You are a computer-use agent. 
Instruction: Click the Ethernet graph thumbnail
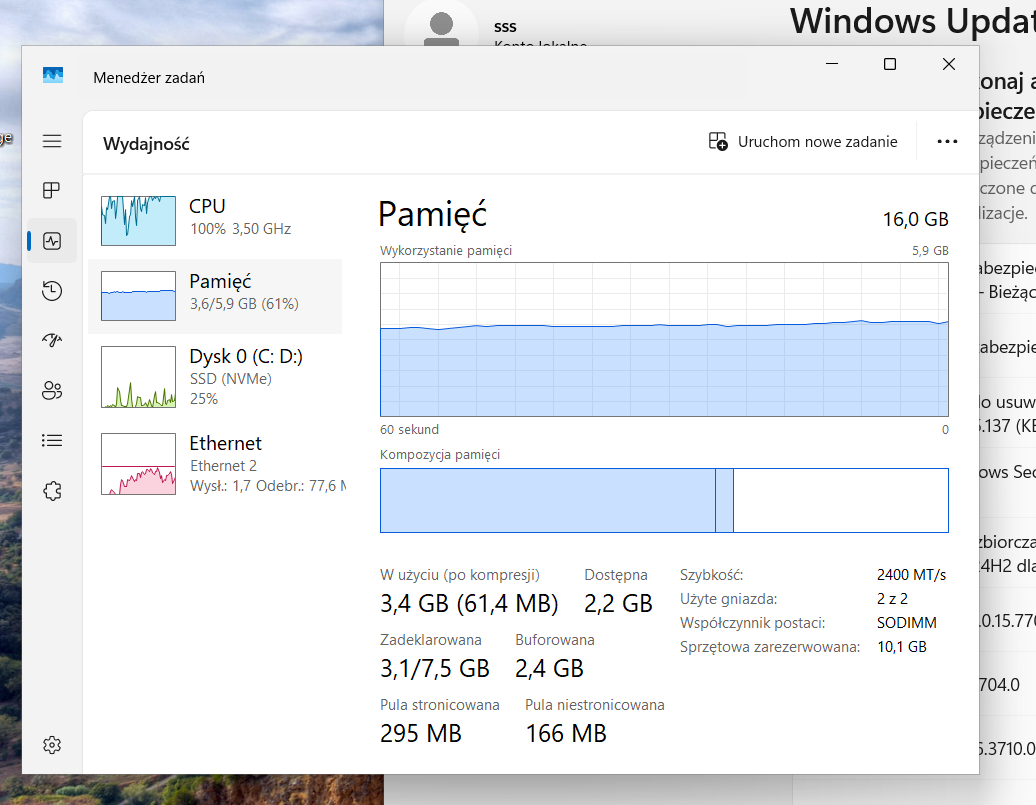[138, 464]
